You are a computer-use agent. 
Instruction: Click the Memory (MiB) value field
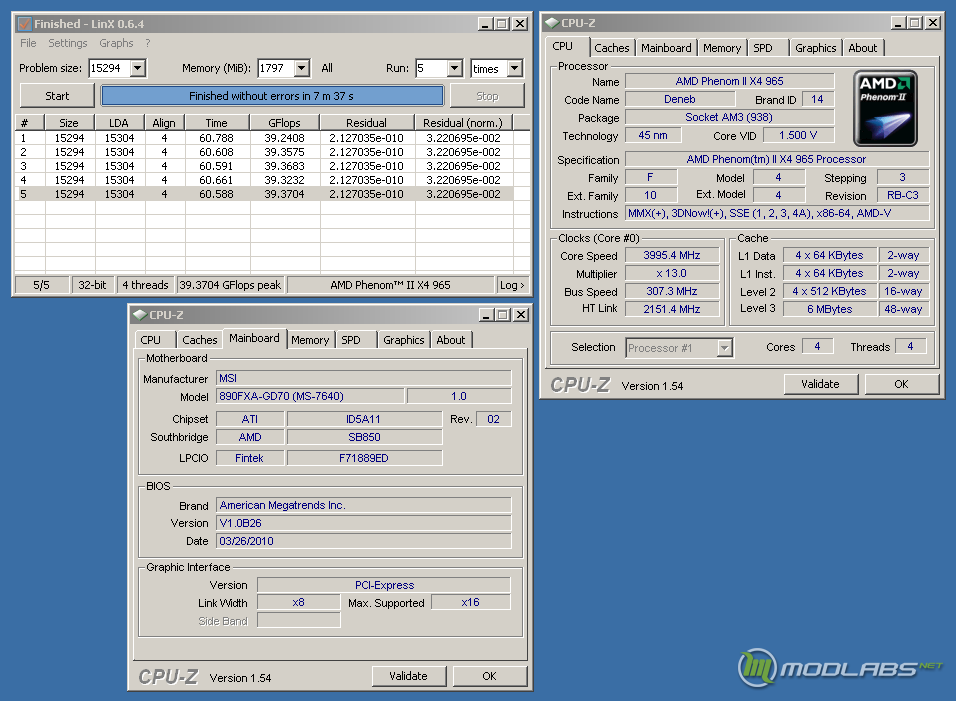coord(277,68)
